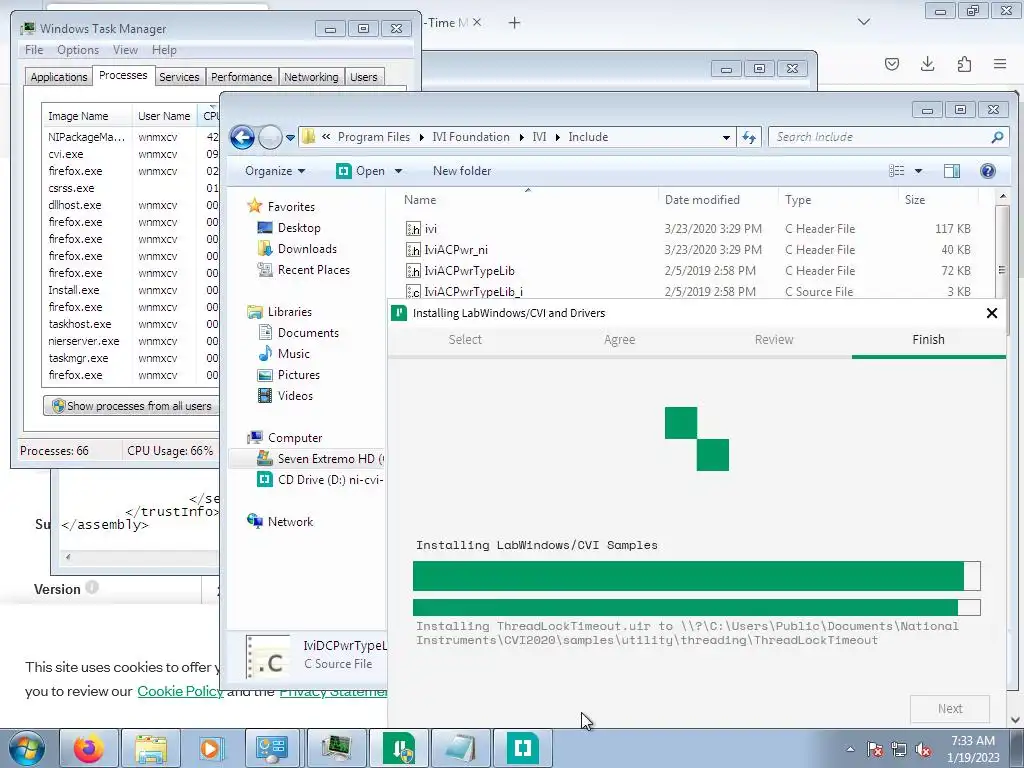Click the search magnifier in Explorer

tap(997, 137)
